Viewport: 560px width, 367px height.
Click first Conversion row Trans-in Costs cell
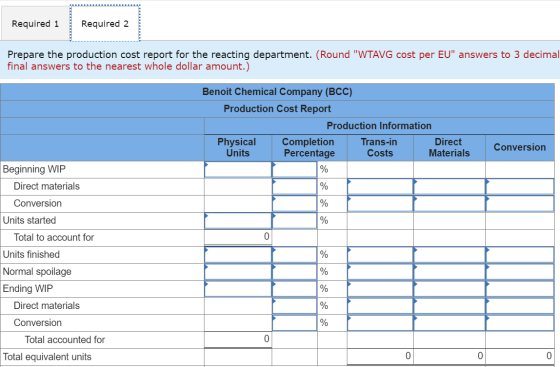[x=380, y=203]
